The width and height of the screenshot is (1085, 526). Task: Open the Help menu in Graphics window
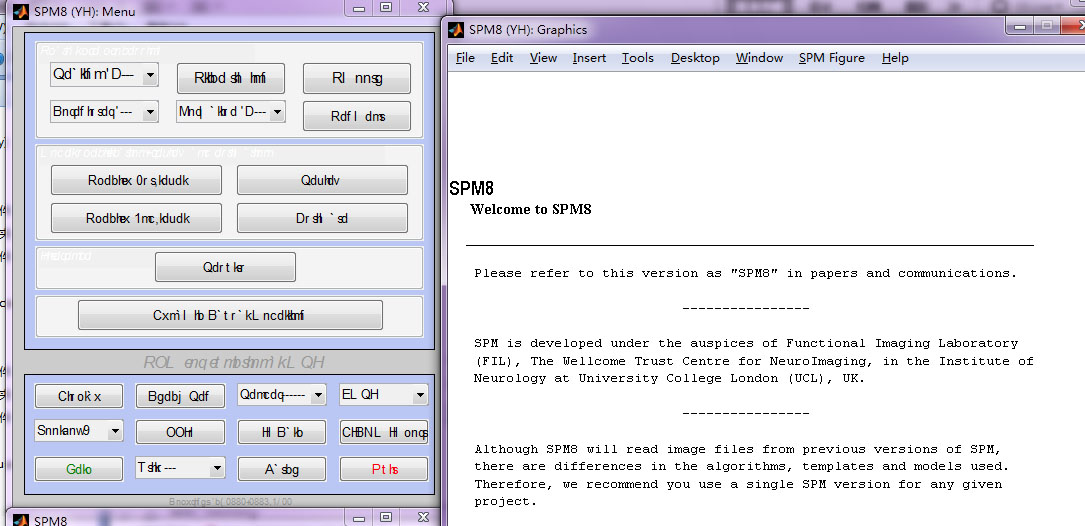[x=895, y=58]
